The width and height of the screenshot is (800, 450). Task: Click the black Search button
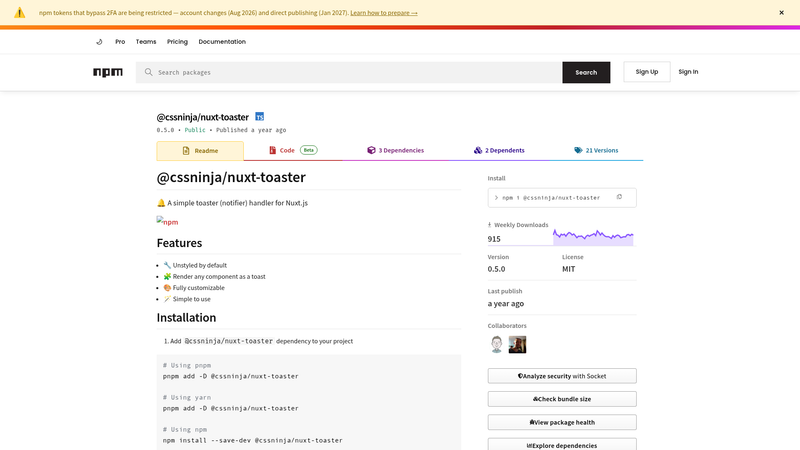coord(586,72)
